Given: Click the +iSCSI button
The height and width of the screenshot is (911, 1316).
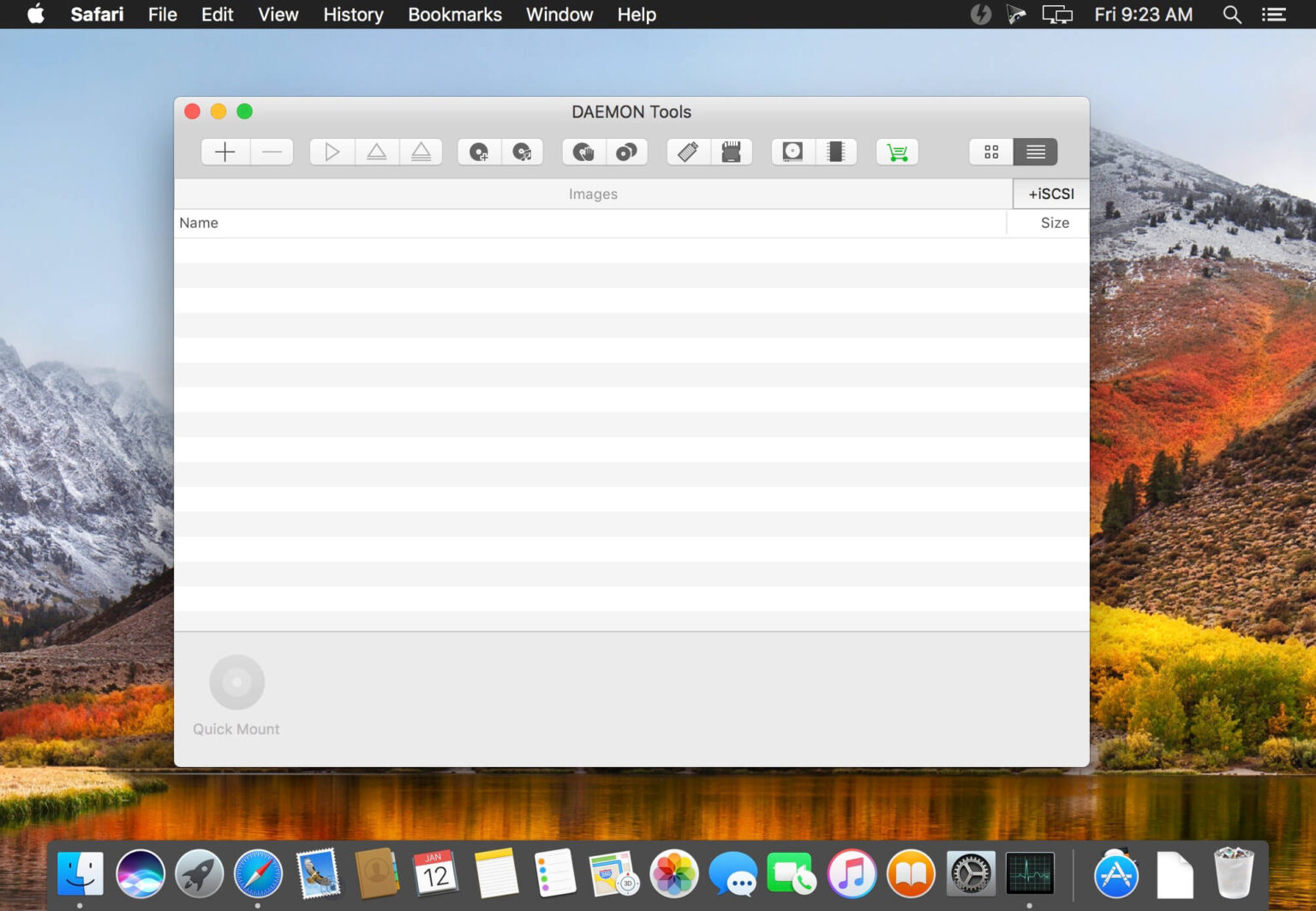Looking at the screenshot, I should click(1050, 194).
